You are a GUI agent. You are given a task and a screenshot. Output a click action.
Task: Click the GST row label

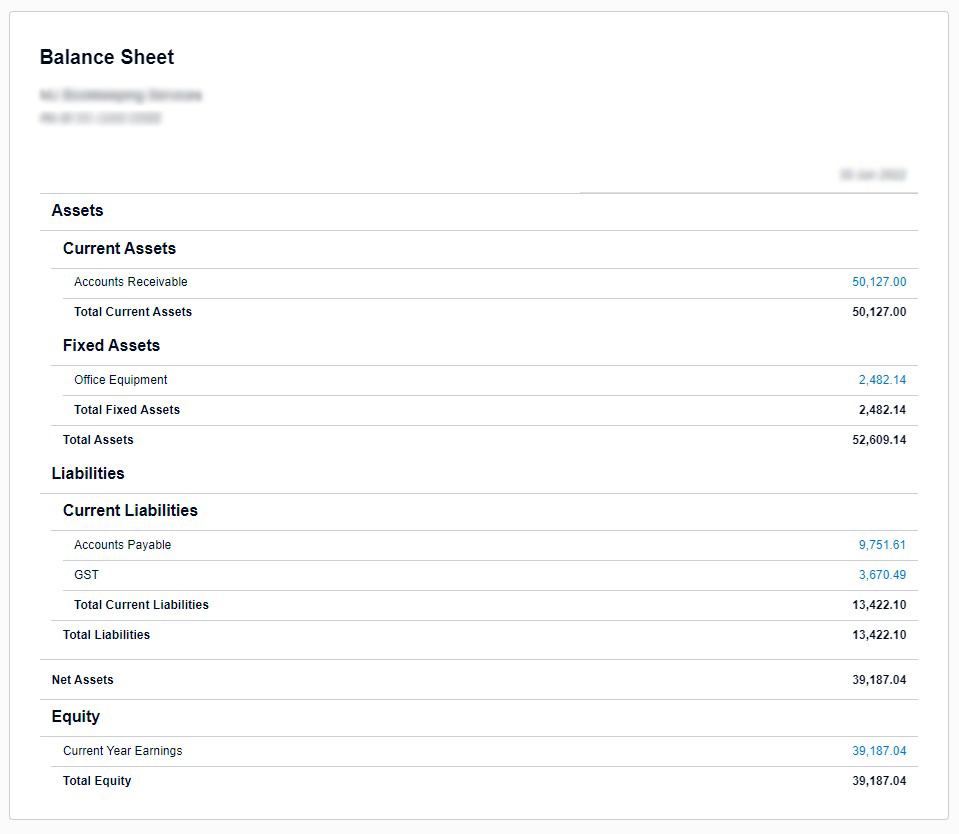[86, 575]
